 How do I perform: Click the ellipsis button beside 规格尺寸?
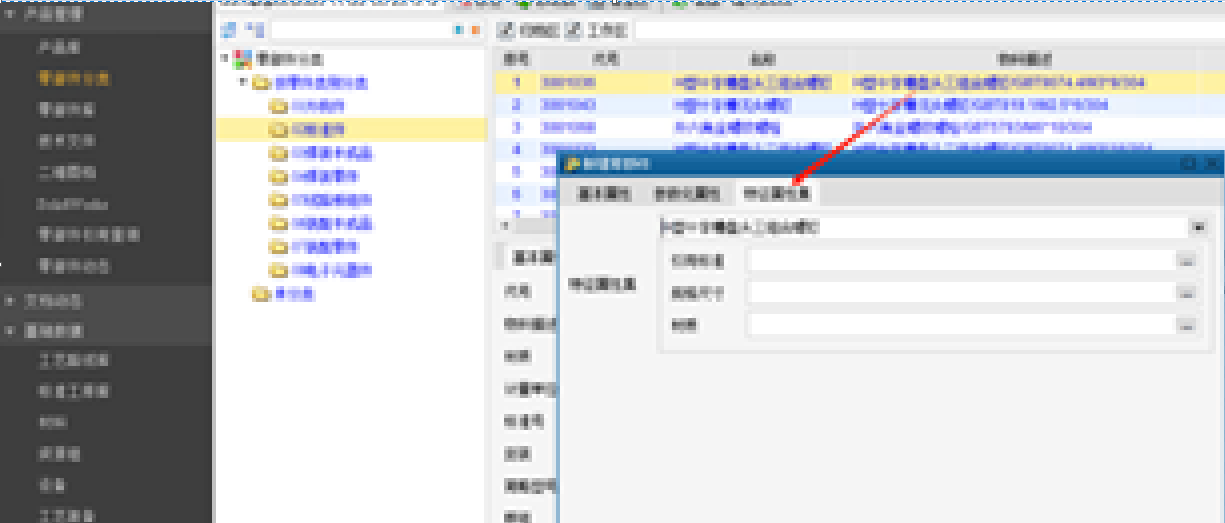(1186, 294)
